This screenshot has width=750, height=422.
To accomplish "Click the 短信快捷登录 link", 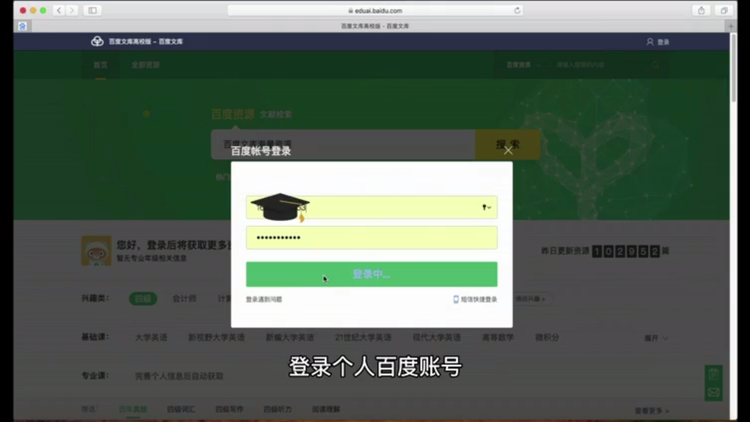I will pos(475,300).
